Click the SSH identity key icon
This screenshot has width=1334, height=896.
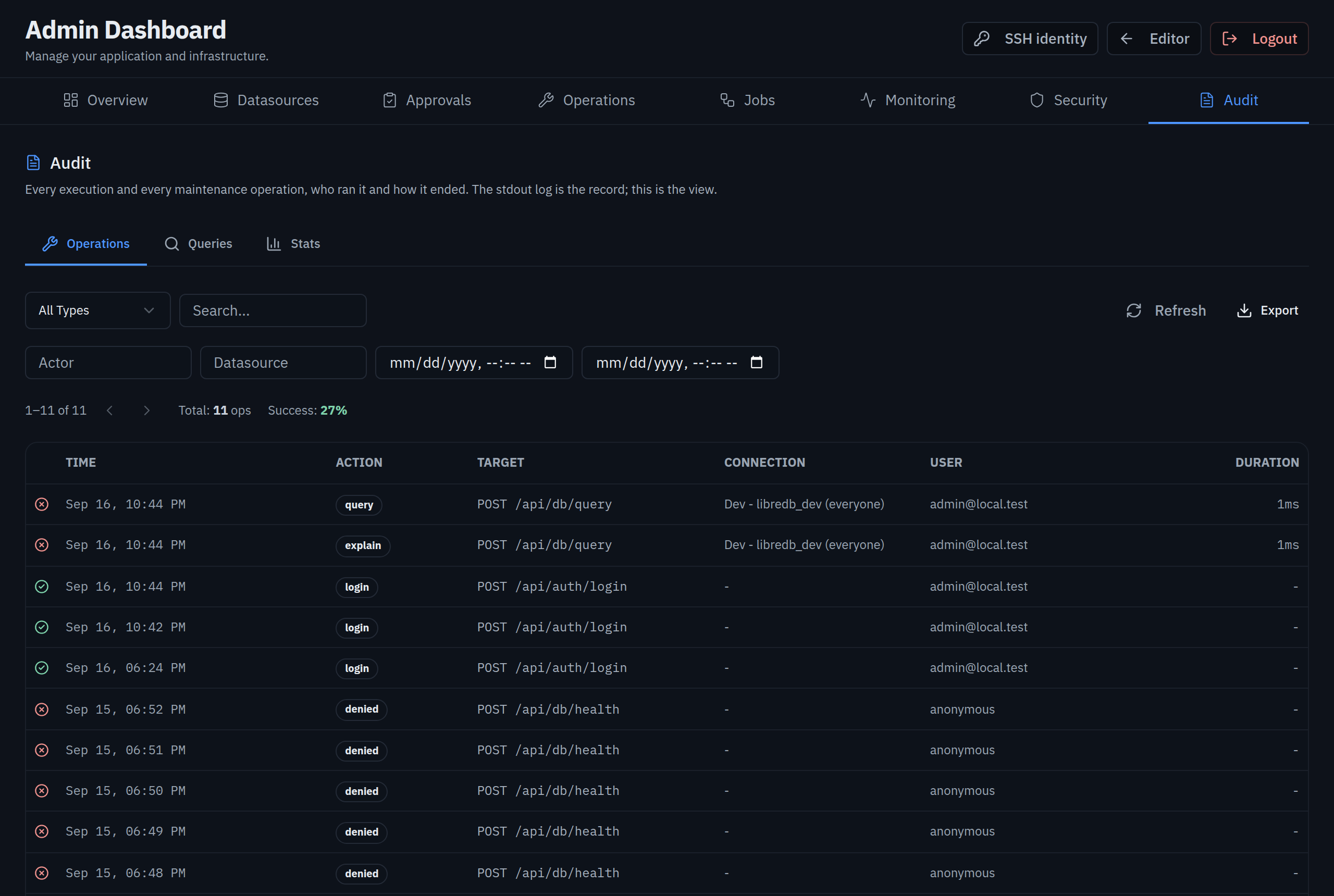point(981,39)
